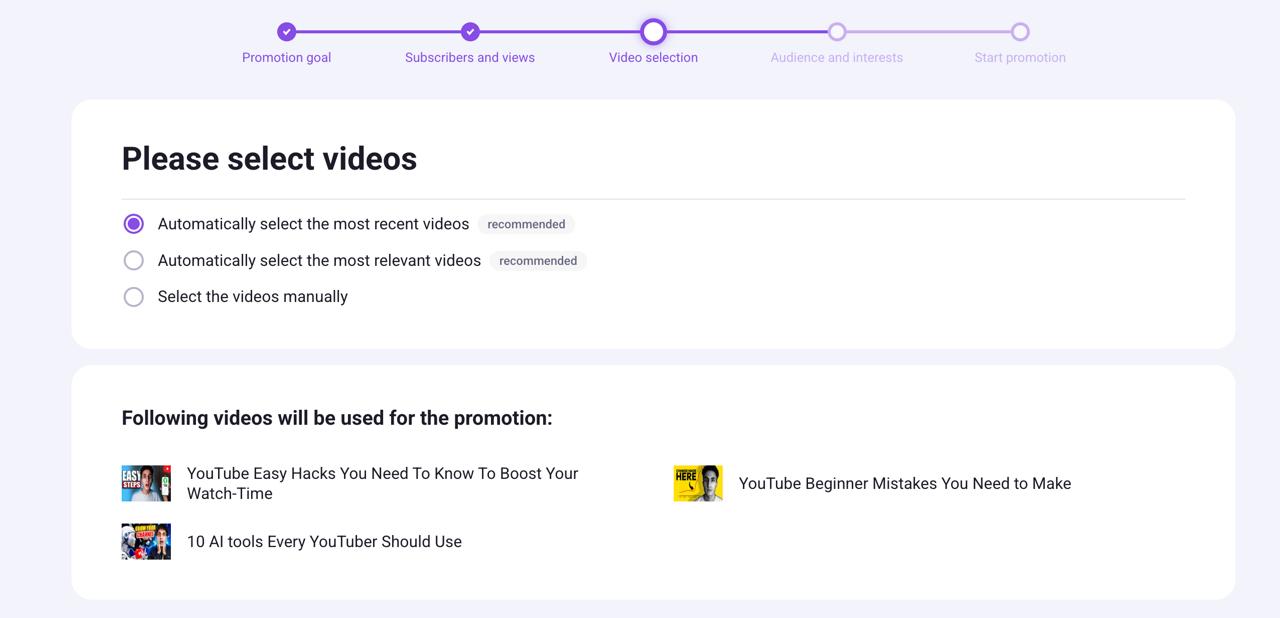Open the Subscribers and views step label
The width and height of the screenshot is (1280, 618).
470,58
